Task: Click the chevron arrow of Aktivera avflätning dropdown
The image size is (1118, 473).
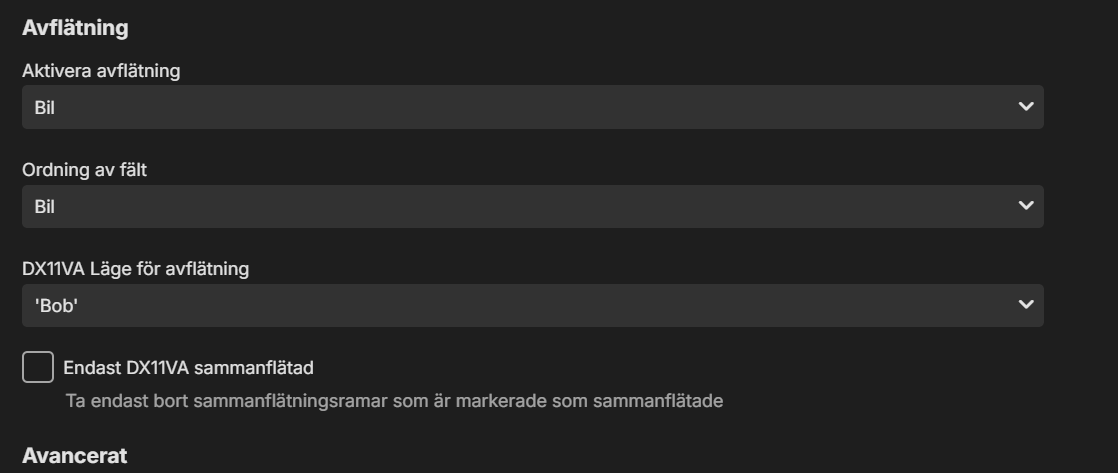Action: pyautogui.click(x=1025, y=106)
